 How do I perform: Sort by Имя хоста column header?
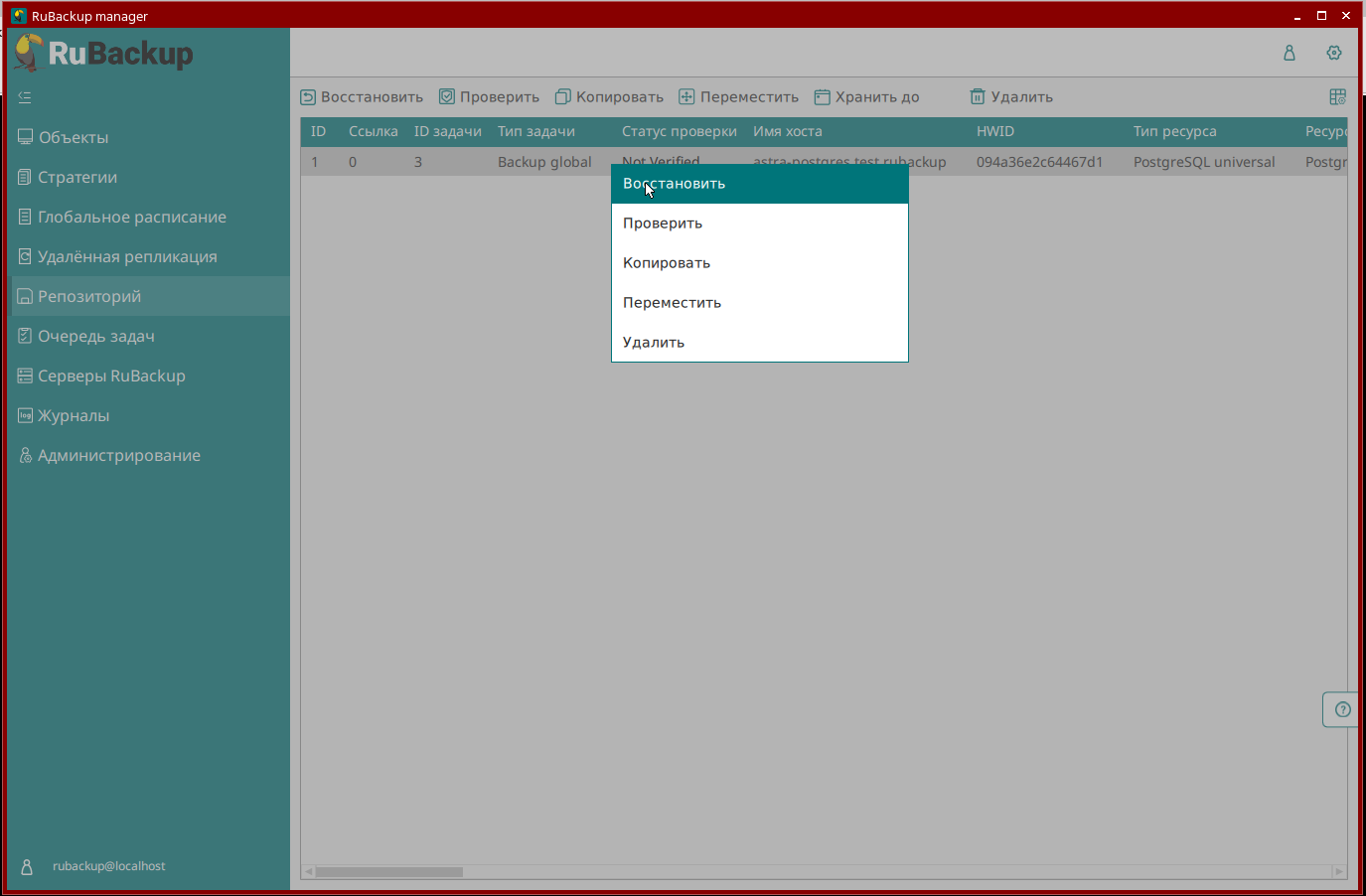787,131
